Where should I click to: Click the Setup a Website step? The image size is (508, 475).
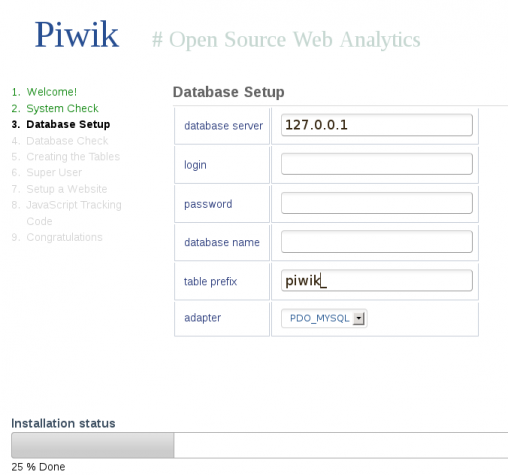67,189
